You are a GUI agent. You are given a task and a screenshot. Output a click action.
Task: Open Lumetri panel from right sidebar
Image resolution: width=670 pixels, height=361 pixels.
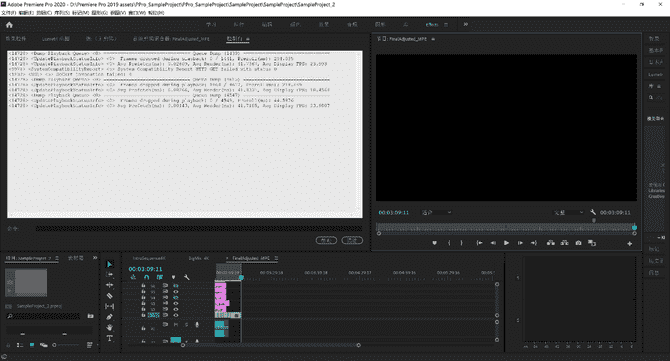655,74
